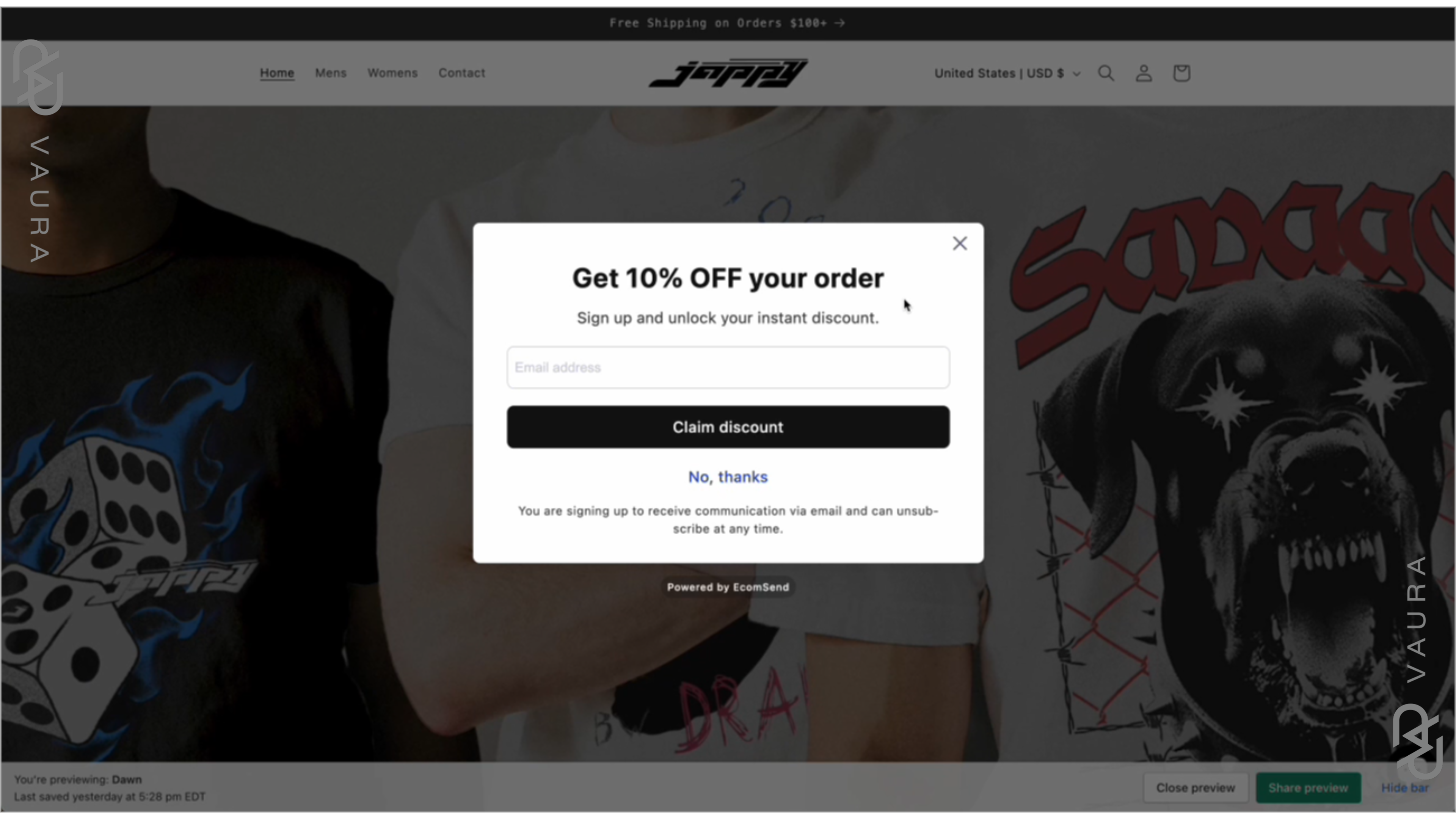Expand the United States | USD $ selector
Image resolution: width=1456 pixels, height=819 pixels.
tap(1007, 74)
